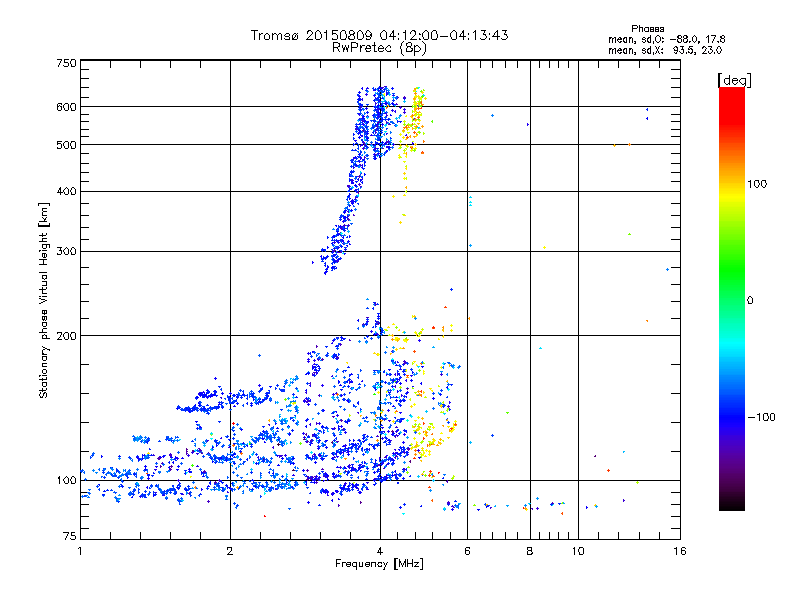Click the black bottom end of the colorbar
This screenshot has width=800, height=600.
coord(732,504)
